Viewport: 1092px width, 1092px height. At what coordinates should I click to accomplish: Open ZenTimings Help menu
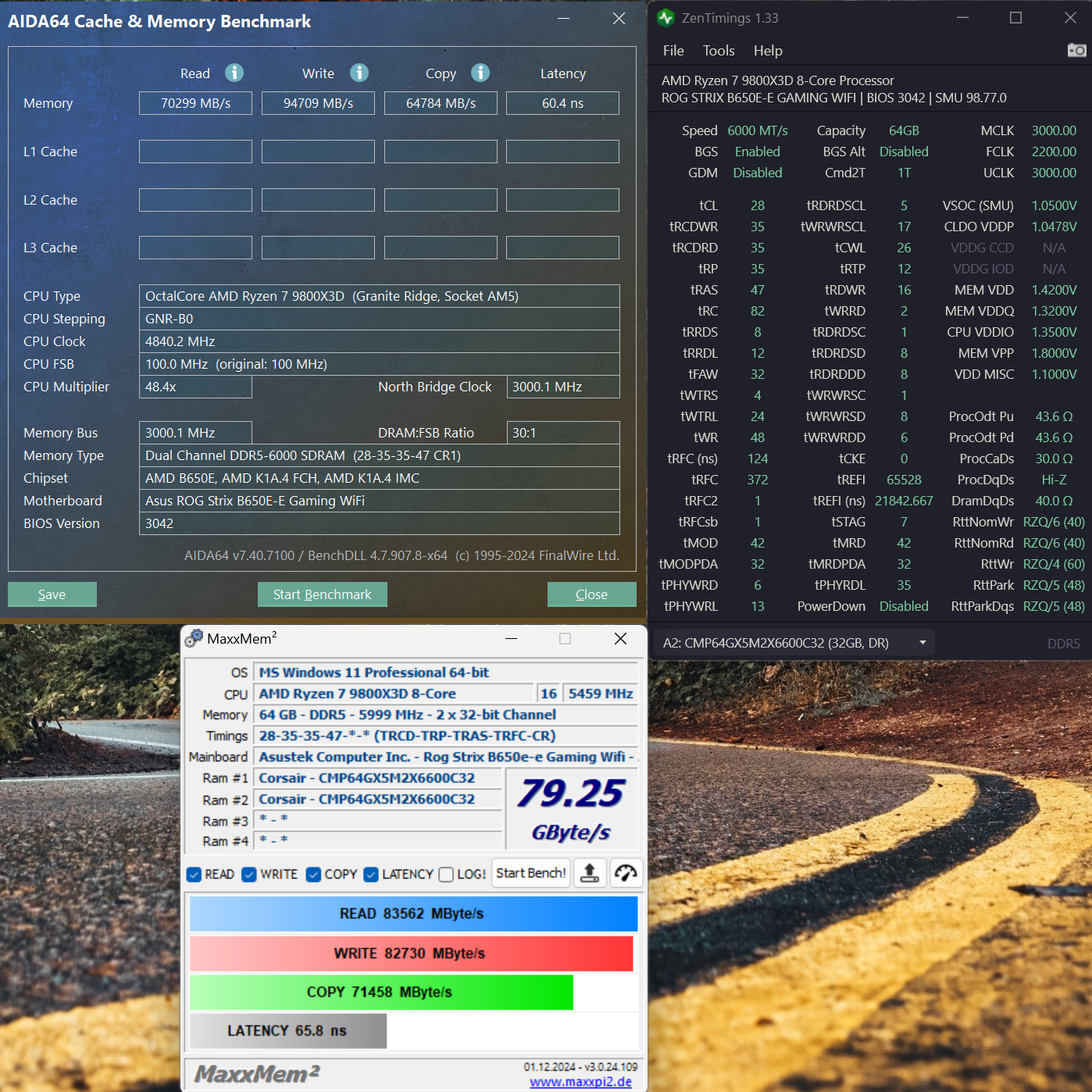tap(768, 51)
